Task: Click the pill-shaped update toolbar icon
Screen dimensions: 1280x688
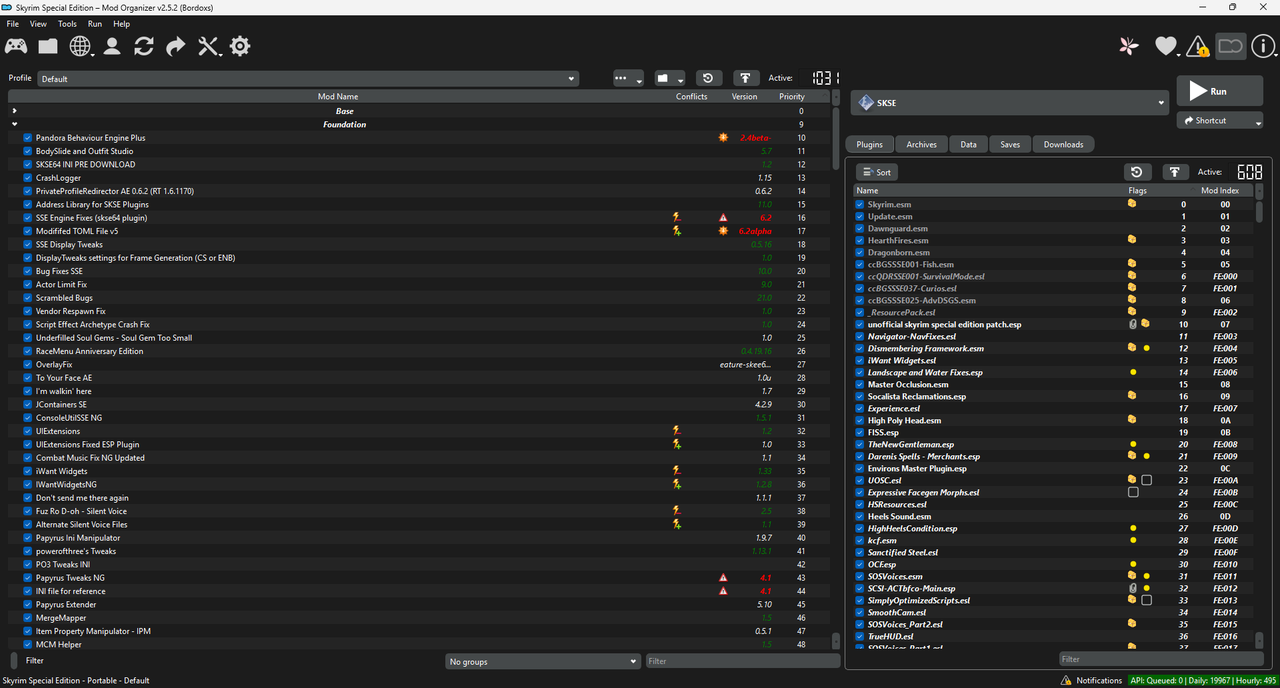Action: (1230, 46)
